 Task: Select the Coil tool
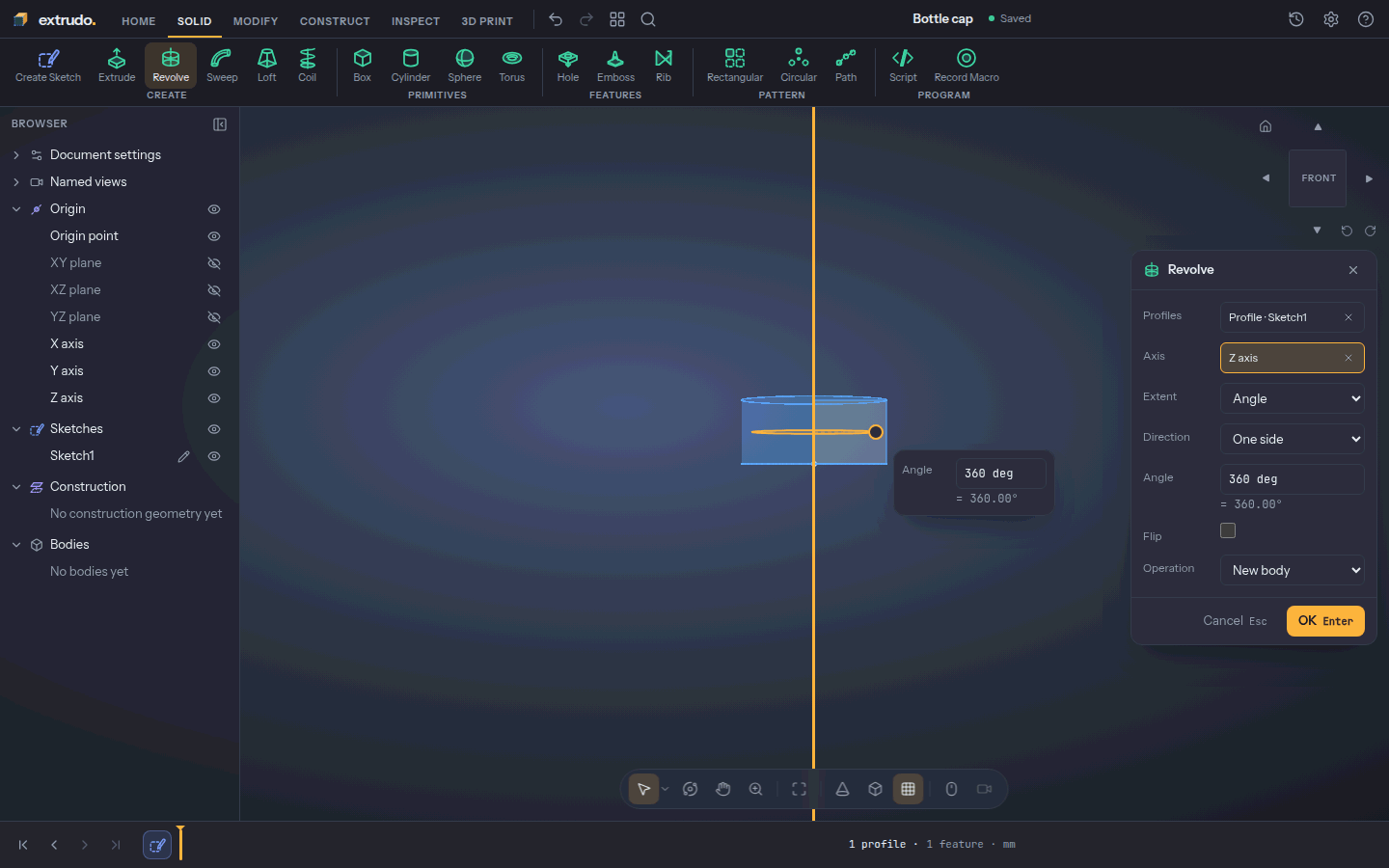[307, 66]
